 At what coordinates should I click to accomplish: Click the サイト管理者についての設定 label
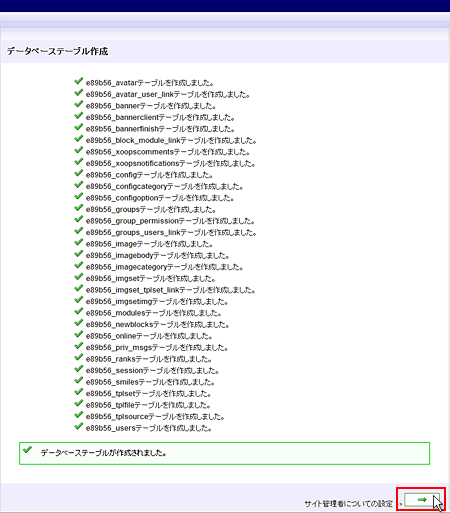[348, 503]
